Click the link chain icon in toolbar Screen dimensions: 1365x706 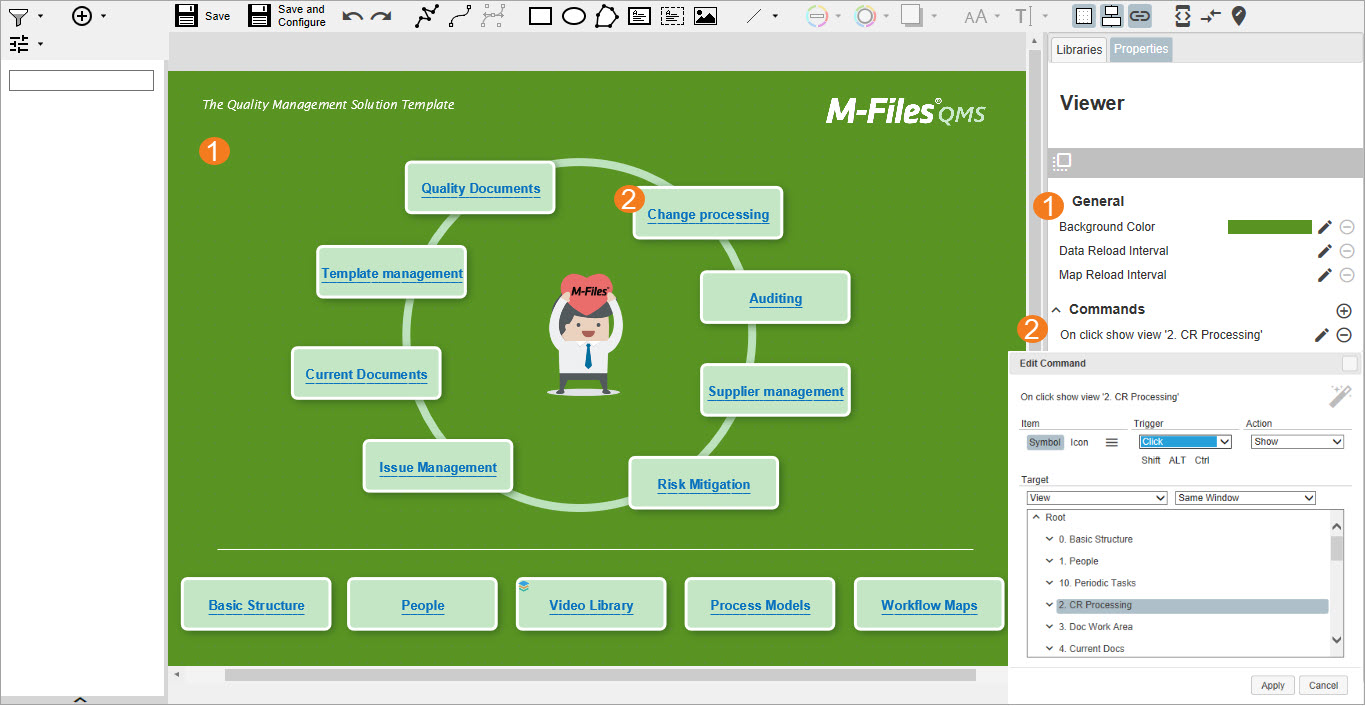pos(1139,16)
